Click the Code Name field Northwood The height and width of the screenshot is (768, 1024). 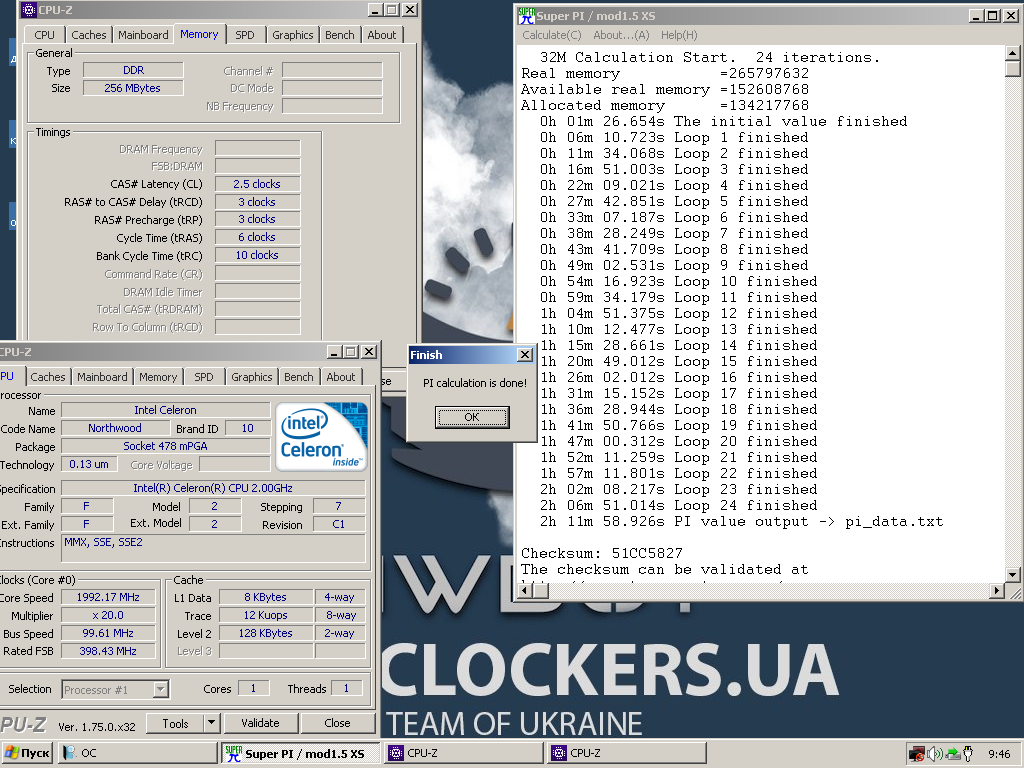click(x=115, y=428)
